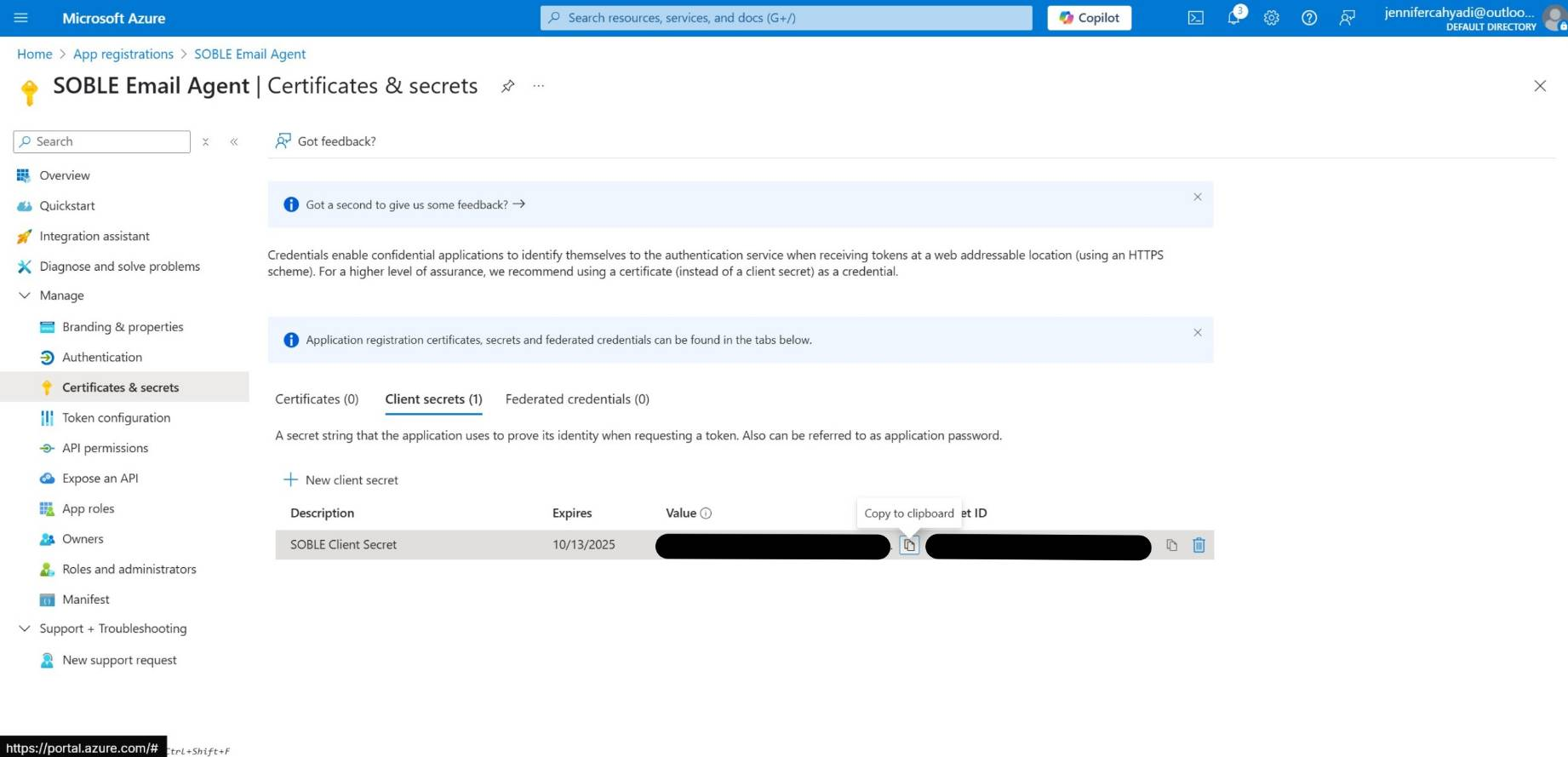Viewport: 1568px width, 757px height.
Task: Open the Copilot button
Action: pyautogui.click(x=1089, y=18)
